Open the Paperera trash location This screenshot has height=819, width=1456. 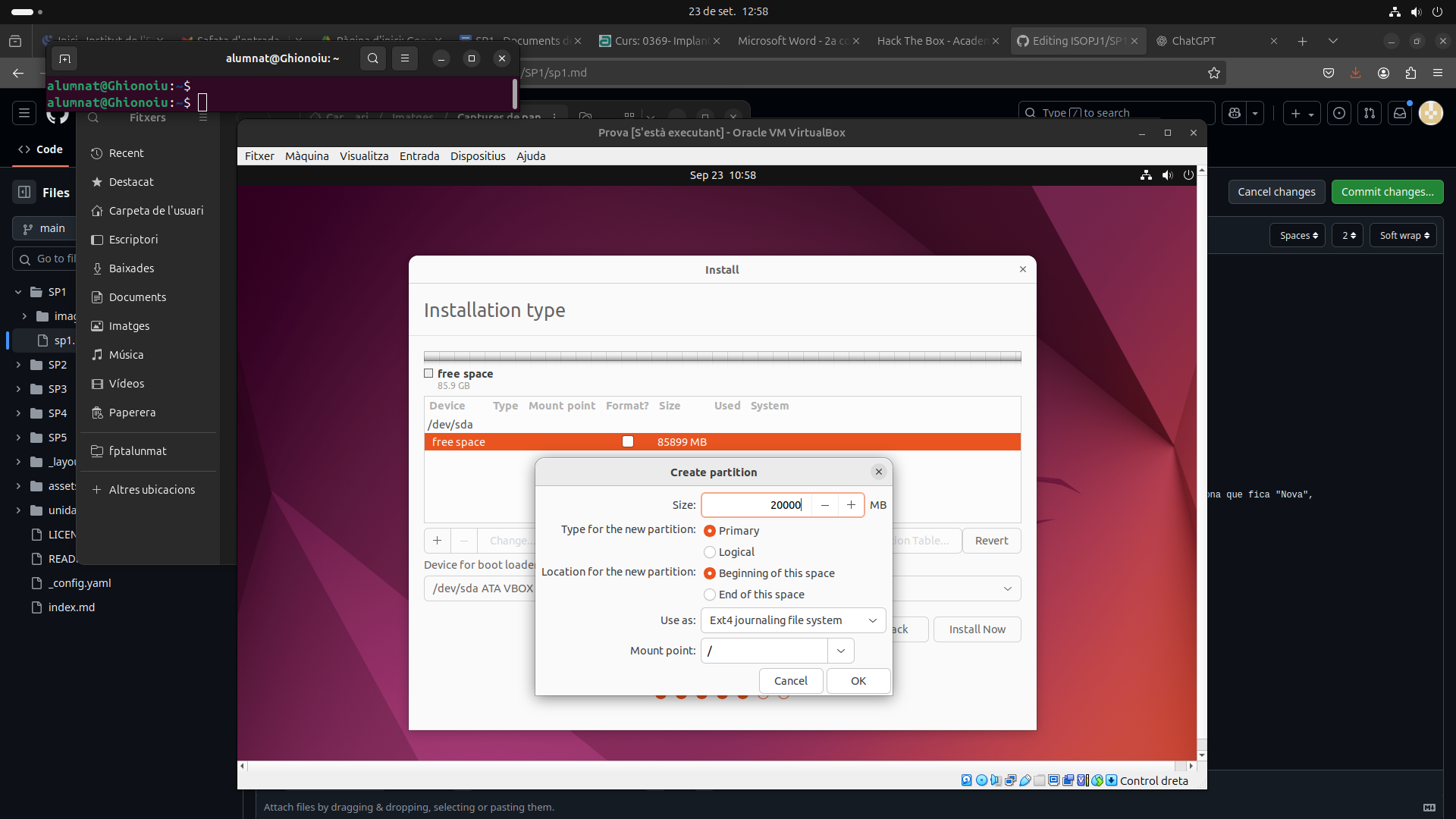(x=132, y=413)
